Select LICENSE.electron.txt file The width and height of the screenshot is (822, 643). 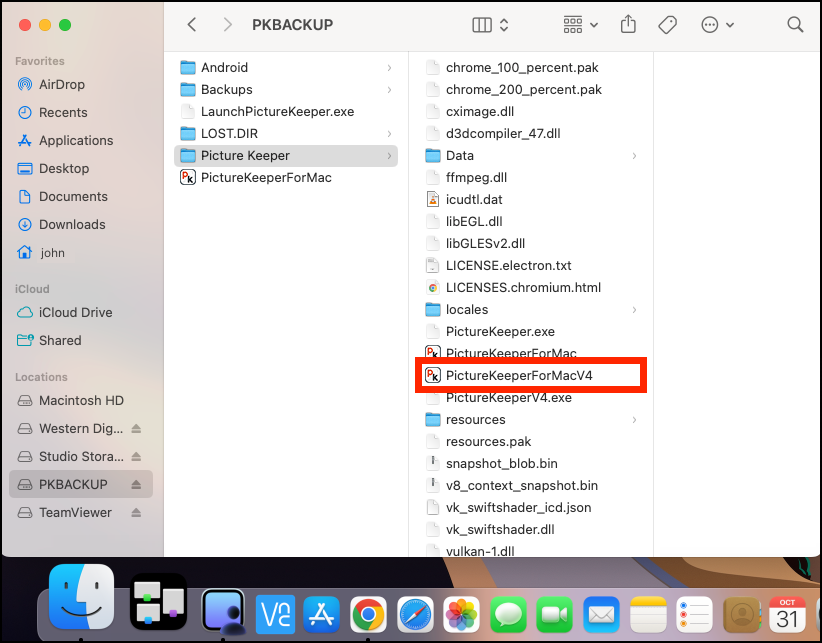531,266
